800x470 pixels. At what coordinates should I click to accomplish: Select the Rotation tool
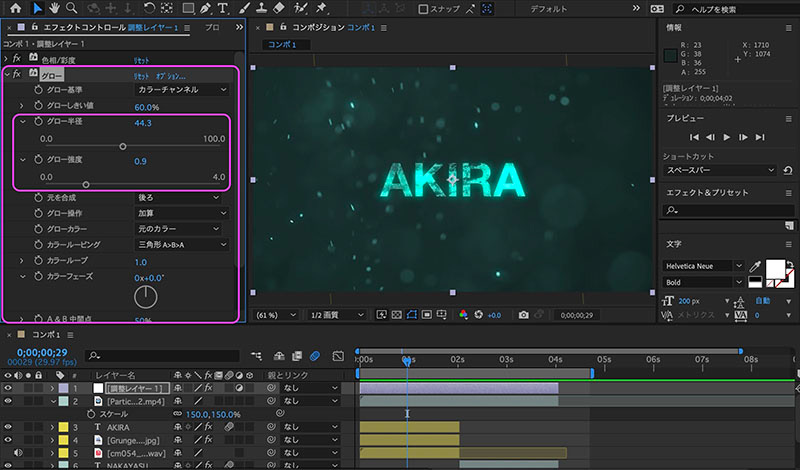pos(149,8)
